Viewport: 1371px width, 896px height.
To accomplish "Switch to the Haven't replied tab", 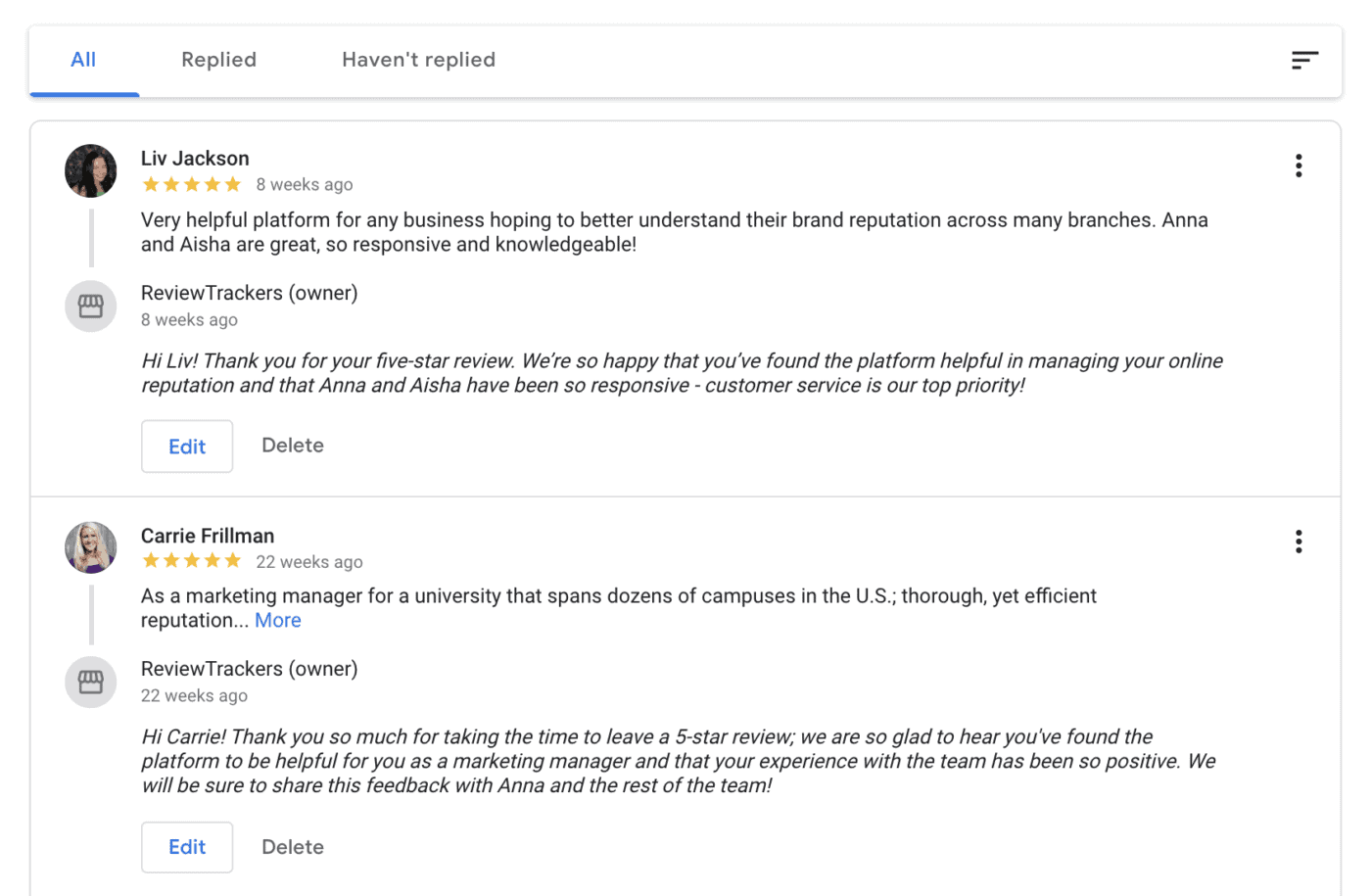I will click(x=418, y=60).
